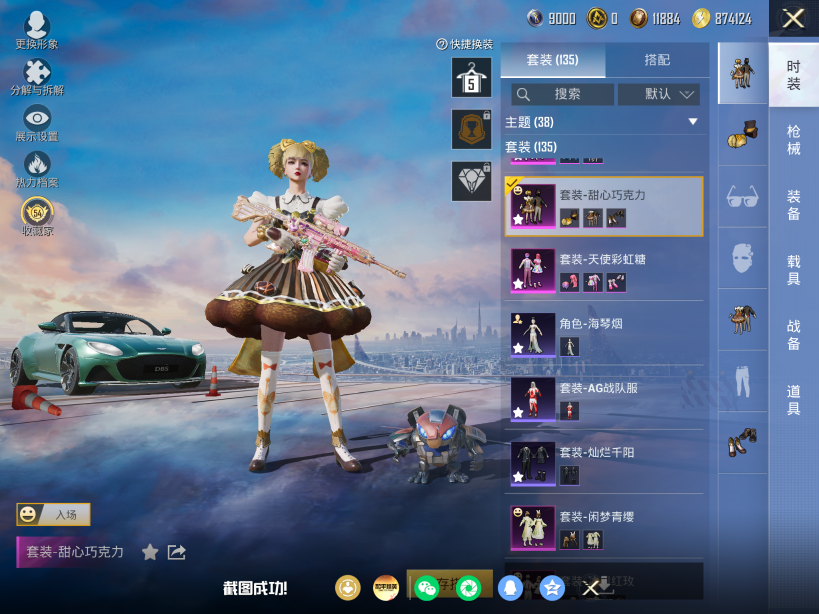The width and height of the screenshot is (819, 614).
Task: Share screenshot to QQ penguin icon
Action: tap(510, 588)
